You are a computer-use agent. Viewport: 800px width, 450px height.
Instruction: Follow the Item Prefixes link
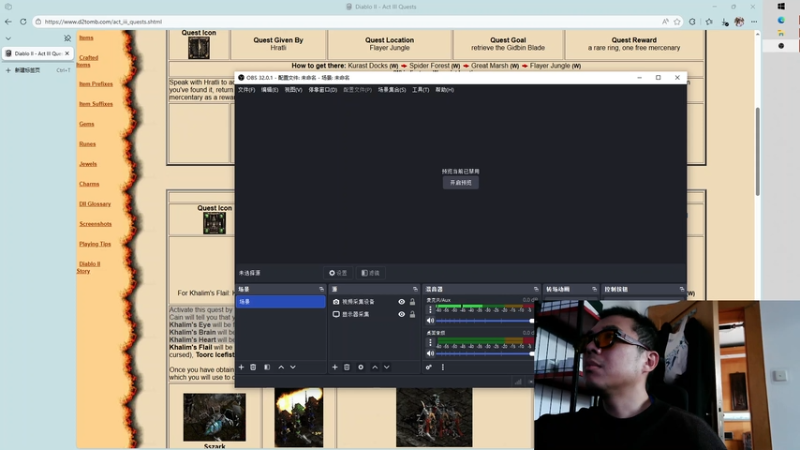(96, 84)
